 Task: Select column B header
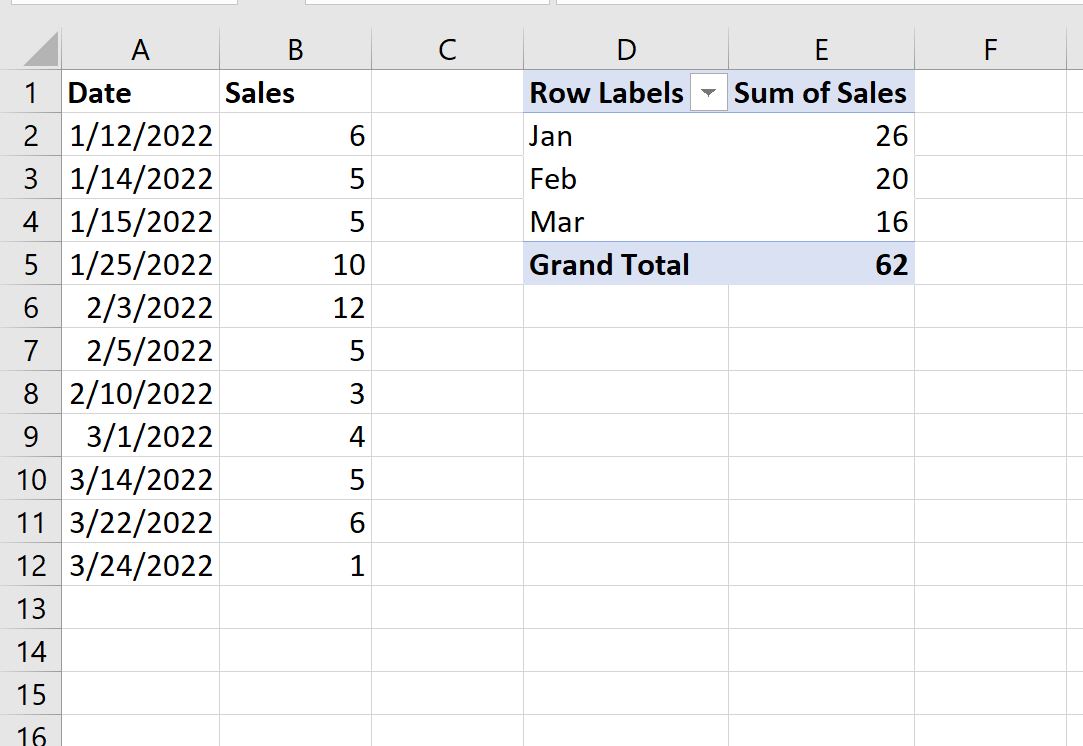pyautogui.click(x=295, y=50)
